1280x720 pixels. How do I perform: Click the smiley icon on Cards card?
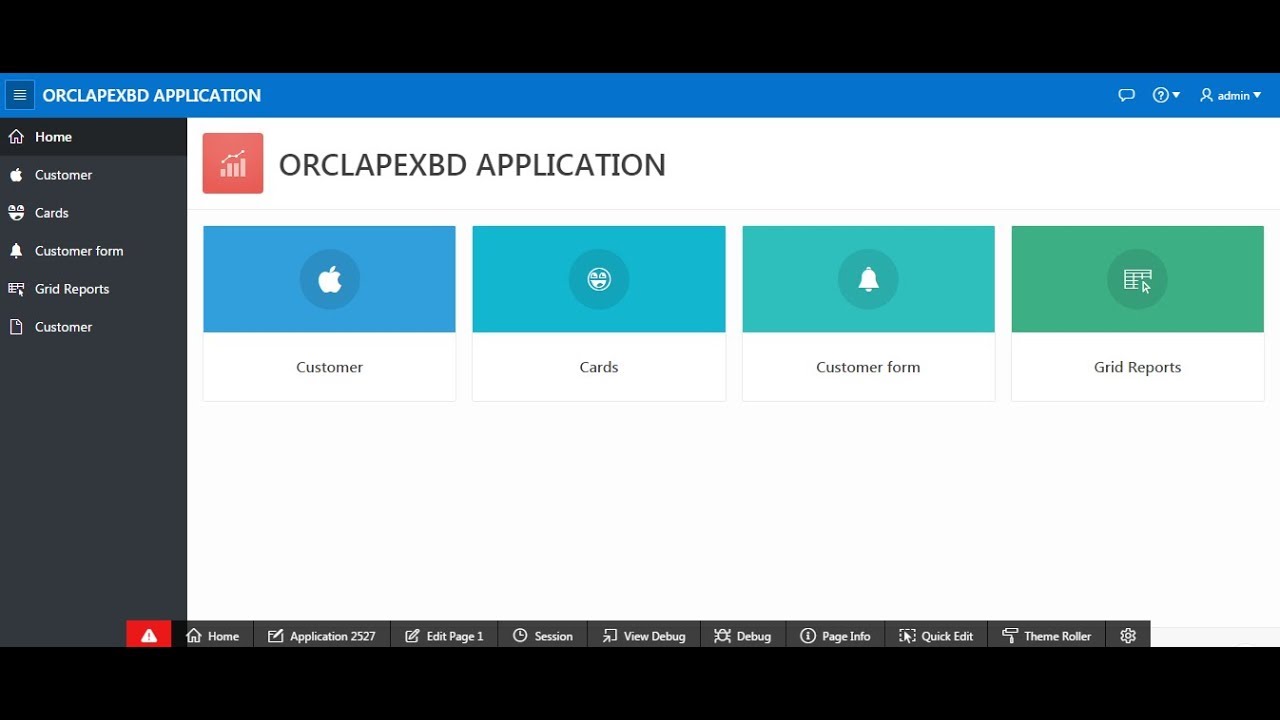(x=599, y=279)
